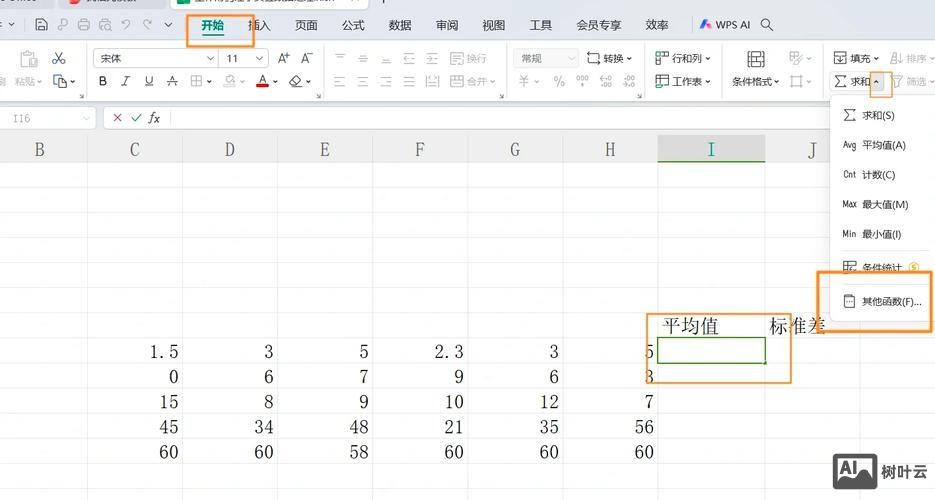Click the cell borders icon
This screenshot has width=935, height=500.
click(196, 81)
